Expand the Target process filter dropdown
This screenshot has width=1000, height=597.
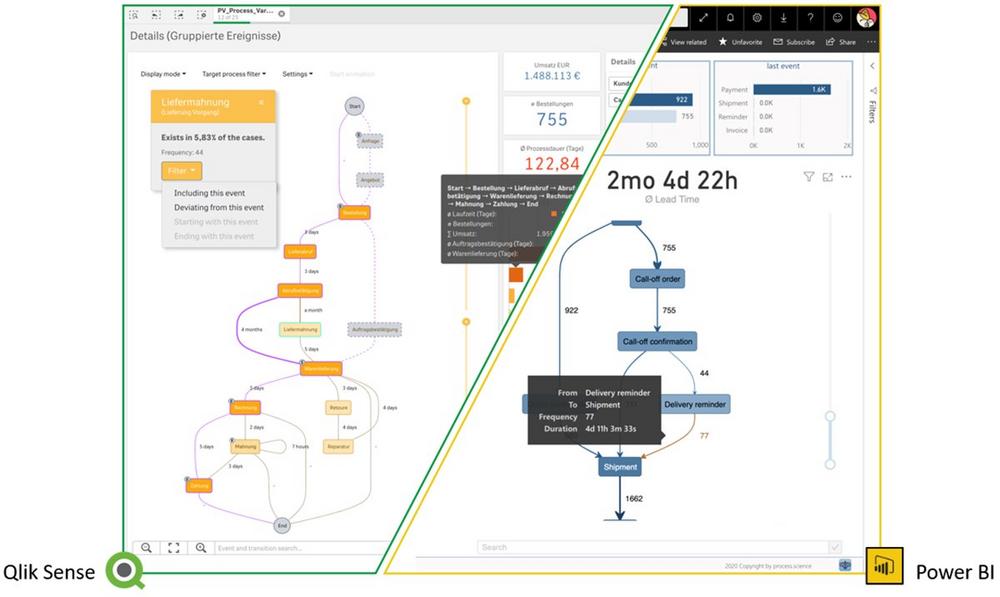click(235, 74)
